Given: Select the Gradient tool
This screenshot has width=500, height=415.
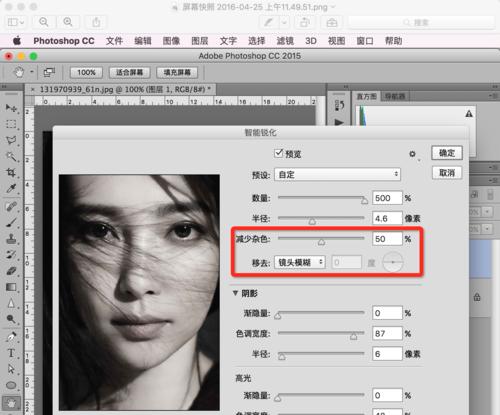Looking at the screenshot, I should tap(11, 287).
